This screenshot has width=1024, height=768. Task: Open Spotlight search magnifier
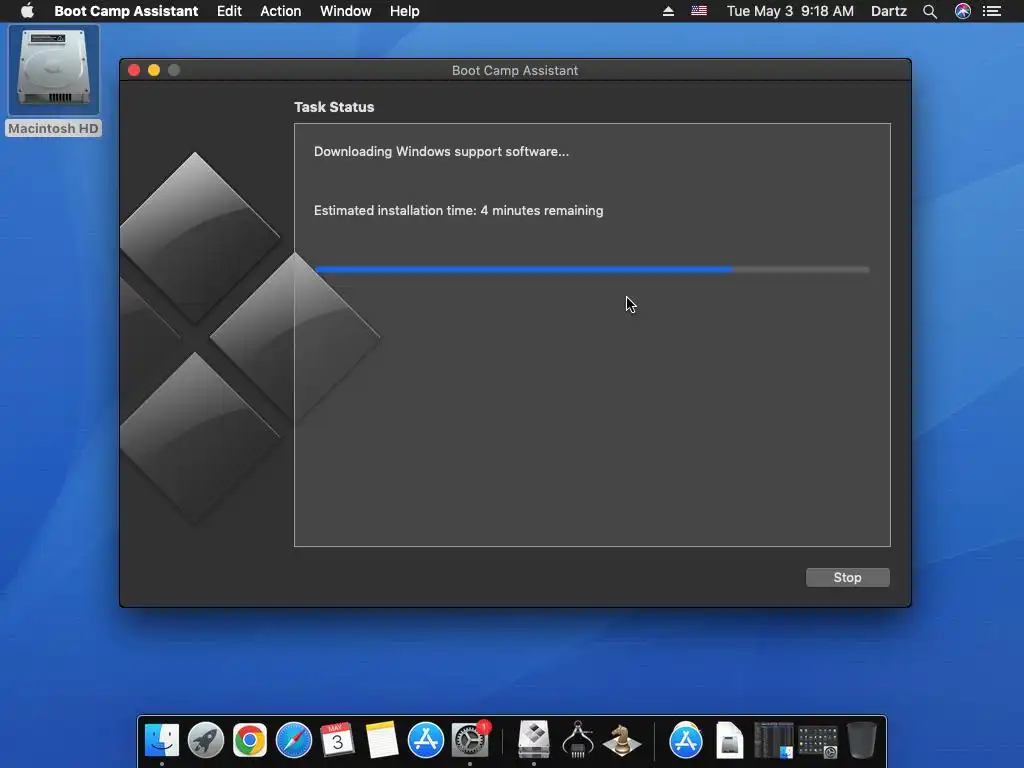pyautogui.click(x=930, y=11)
